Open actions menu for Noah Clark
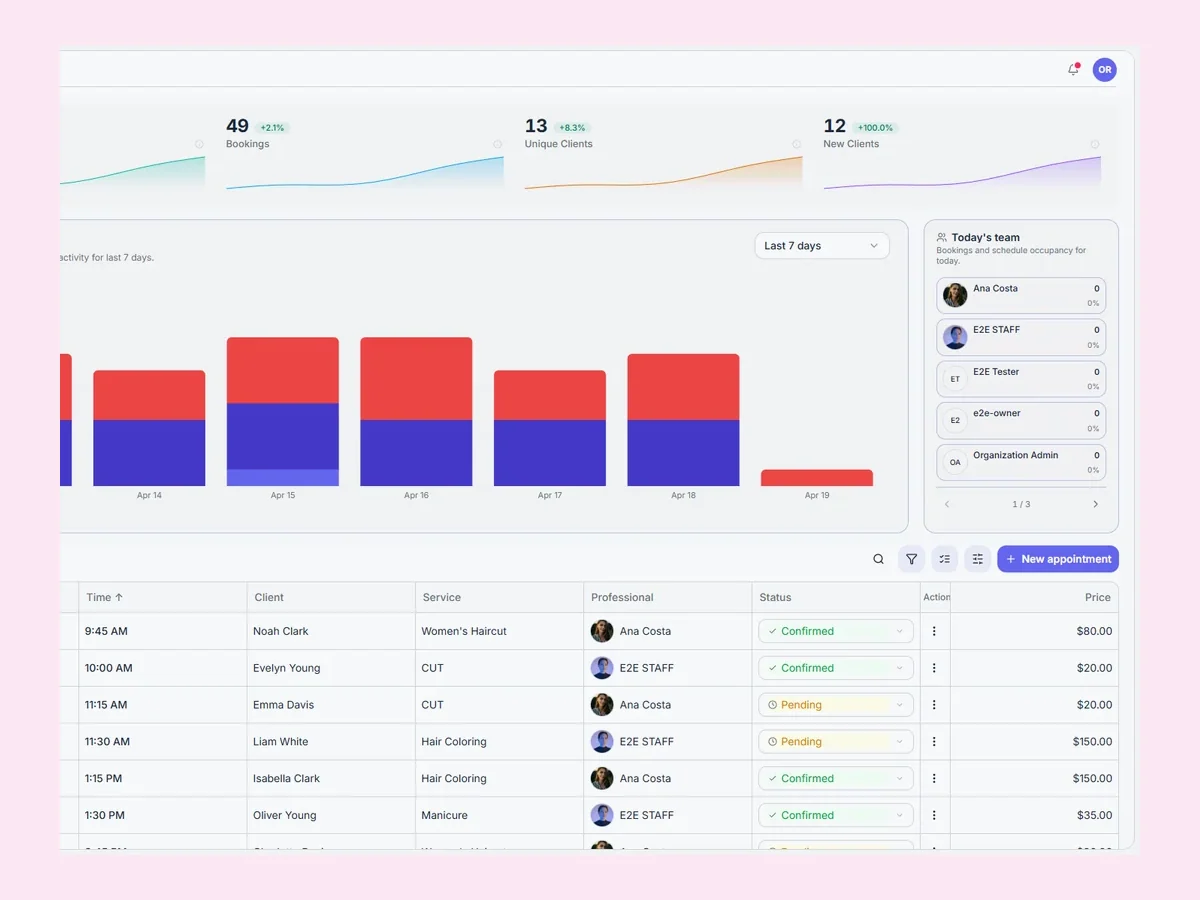Screen dimensions: 1200x900 934,631
